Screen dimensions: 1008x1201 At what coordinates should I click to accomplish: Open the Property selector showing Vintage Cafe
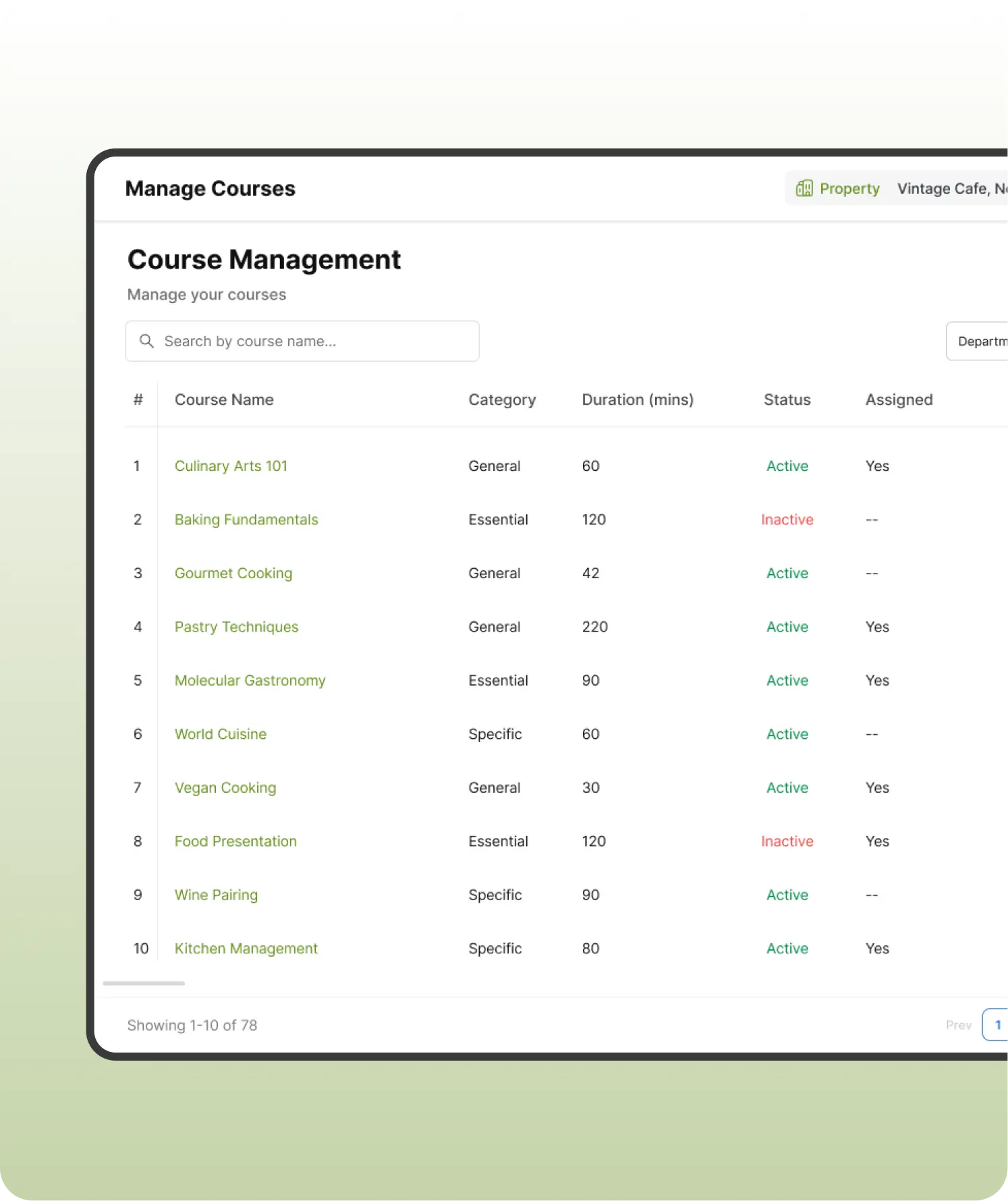tap(897, 188)
